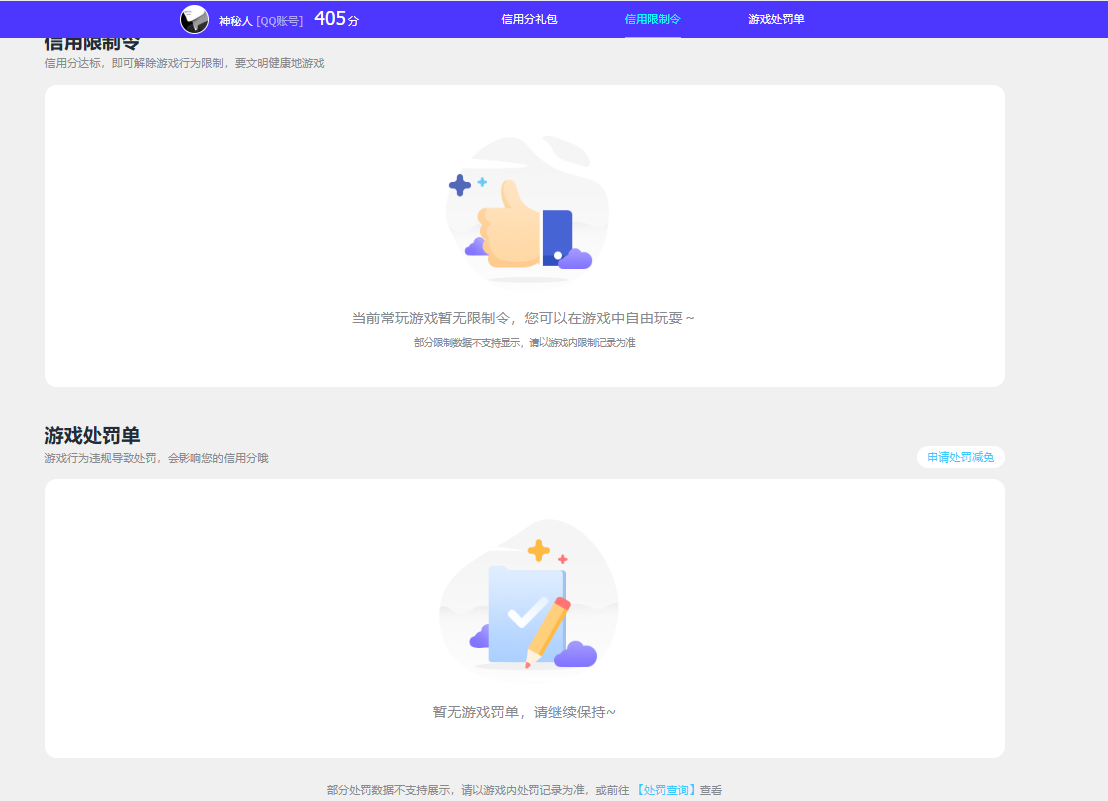Select the active 信用限制令 navigation tab

652,19
